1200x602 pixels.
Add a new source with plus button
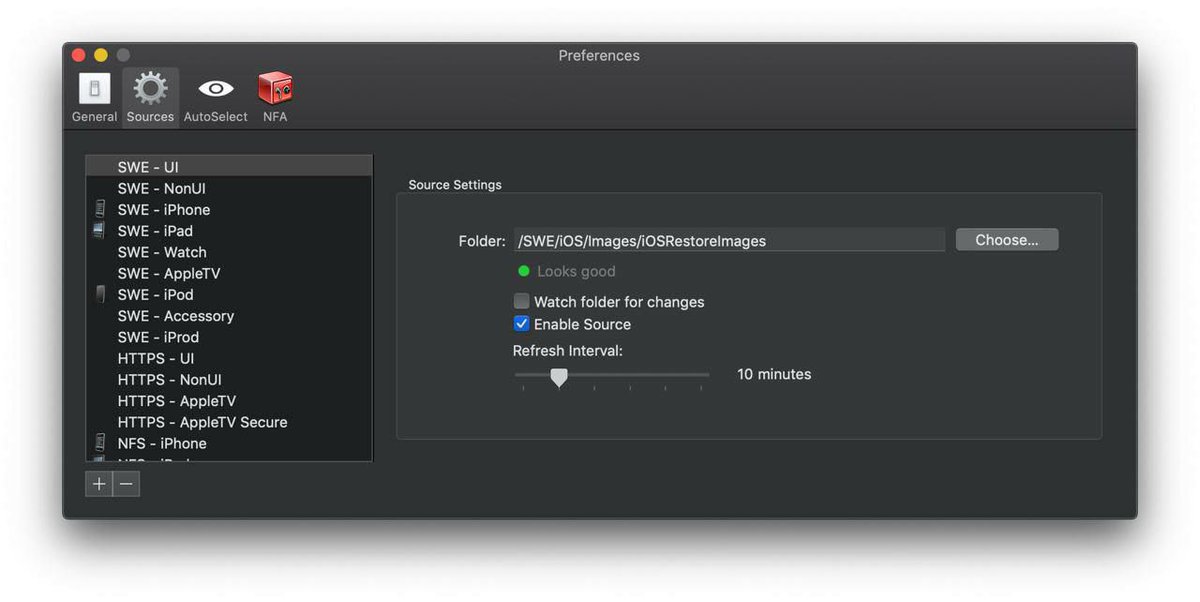pyautogui.click(x=99, y=484)
